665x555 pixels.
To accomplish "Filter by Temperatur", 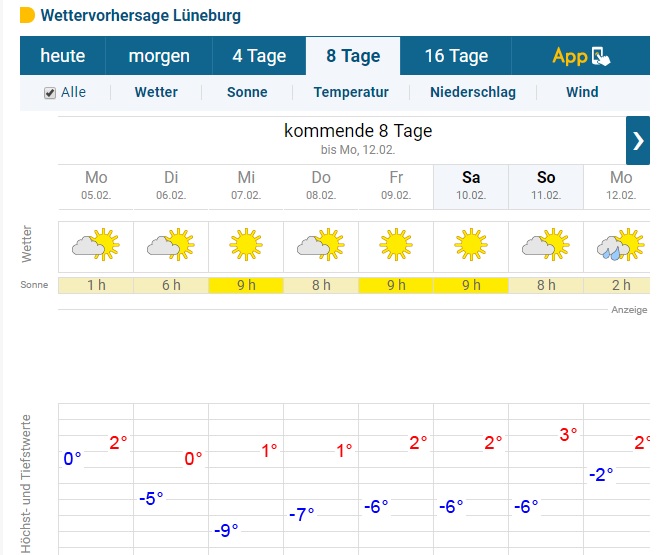I will 351,92.
